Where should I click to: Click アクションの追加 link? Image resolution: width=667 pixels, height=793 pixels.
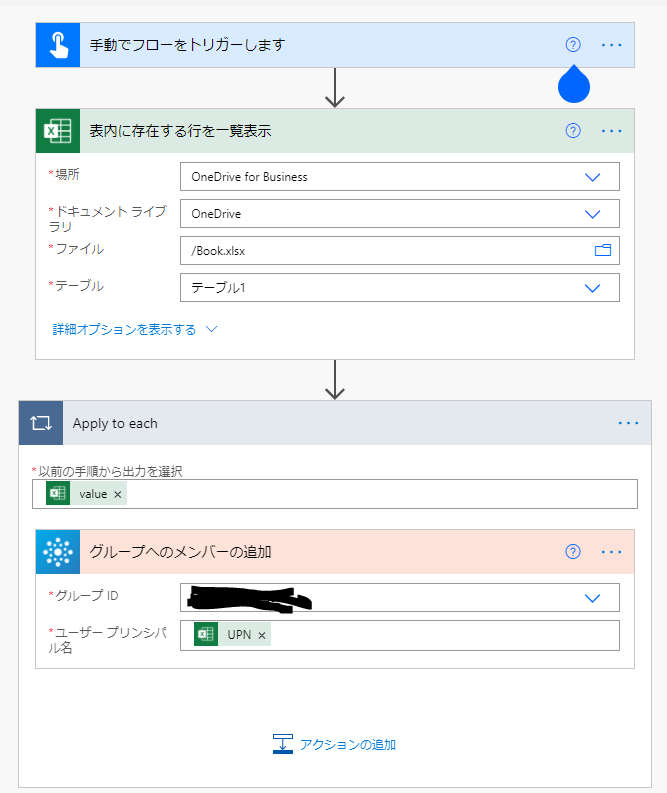click(x=348, y=744)
